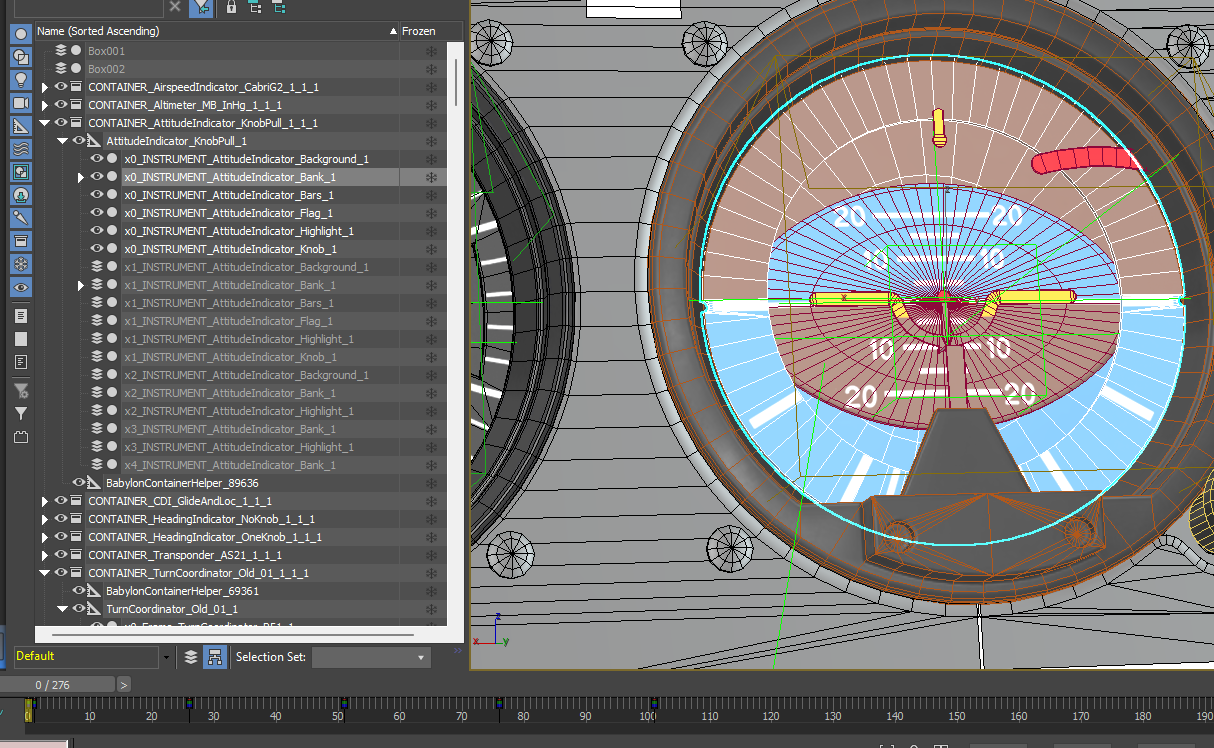Toggle frozen state for x0_INSTRUMENT_AttitudeIndicator_Bank_1
Image resolution: width=1214 pixels, height=748 pixels.
point(431,177)
